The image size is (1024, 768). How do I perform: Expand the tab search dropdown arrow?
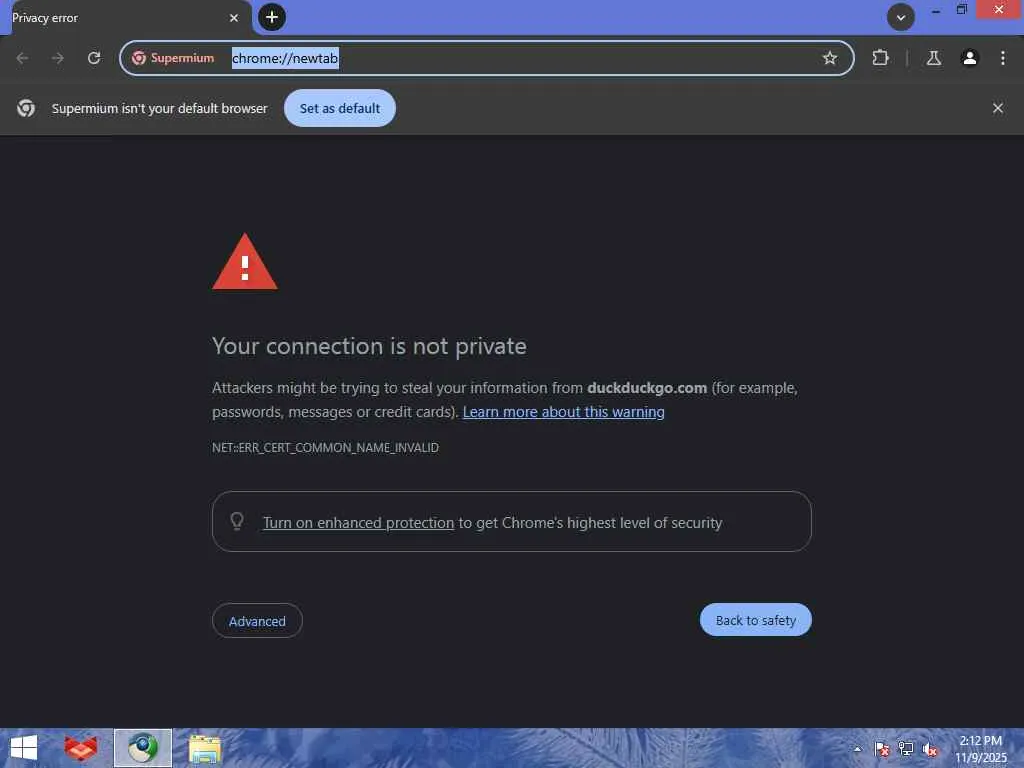click(901, 18)
